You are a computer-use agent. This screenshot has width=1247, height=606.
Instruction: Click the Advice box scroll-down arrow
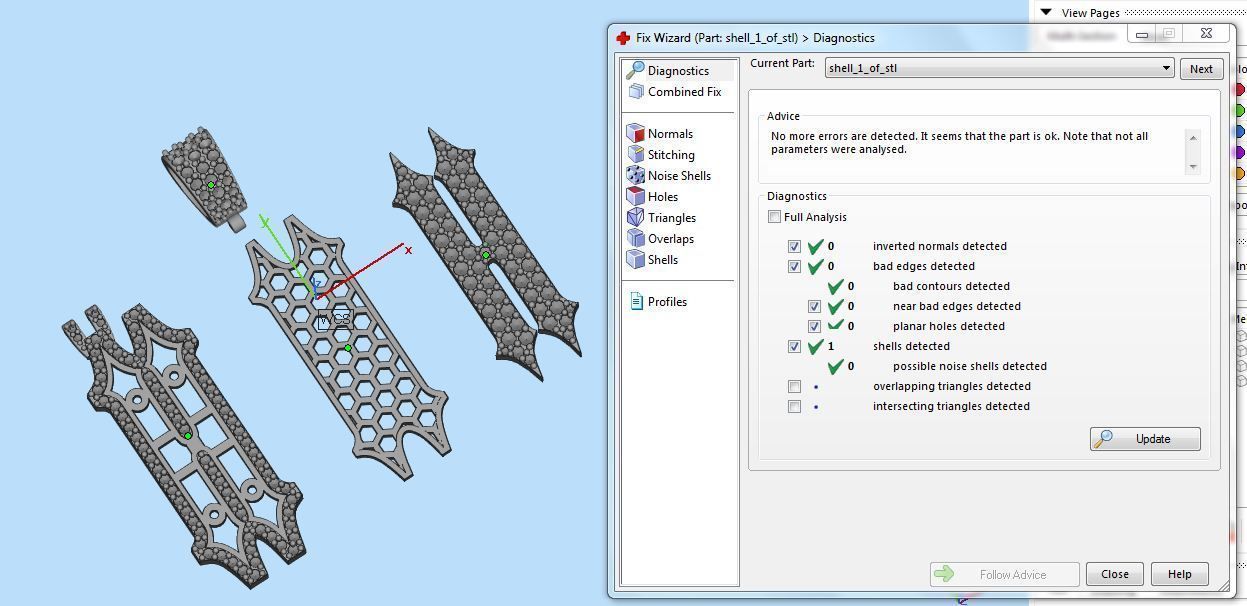point(1192,166)
